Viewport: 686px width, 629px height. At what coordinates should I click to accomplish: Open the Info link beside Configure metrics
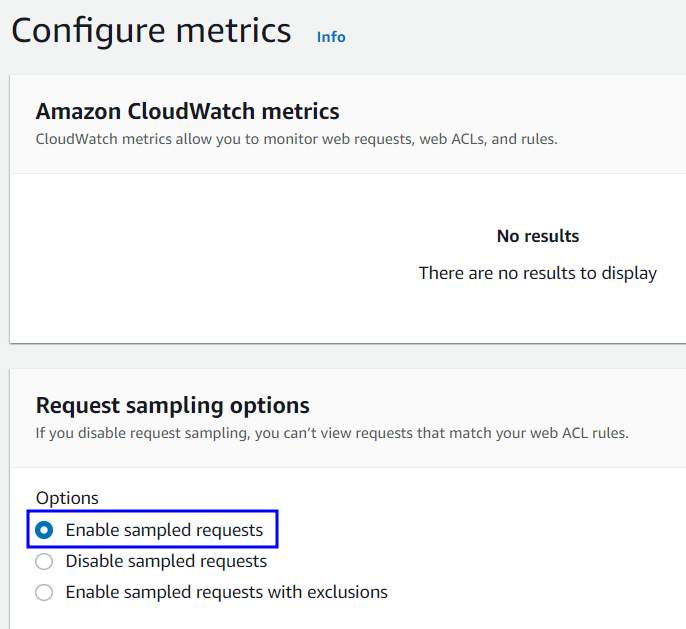331,37
